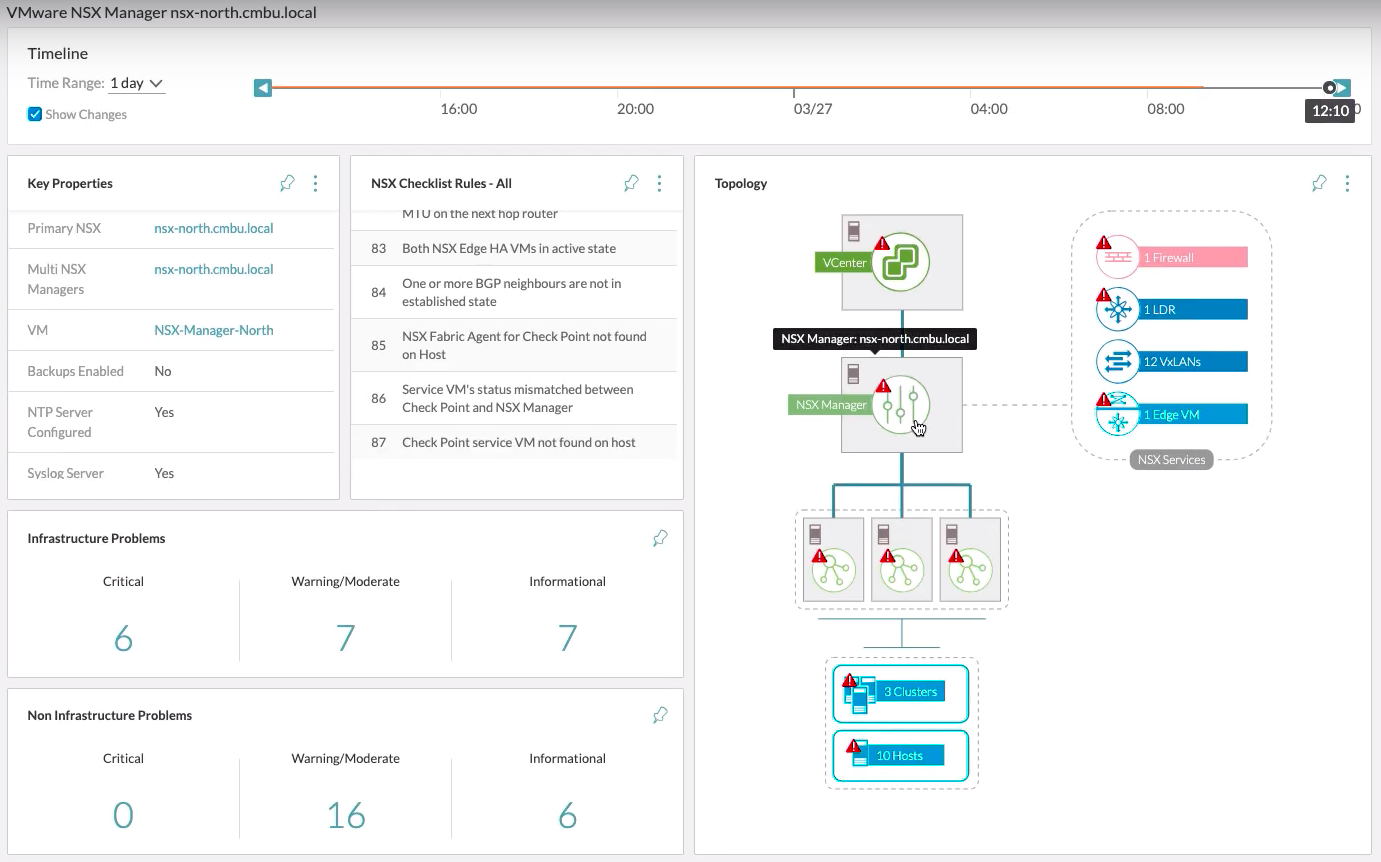Open Topology widget options menu

1347,183
